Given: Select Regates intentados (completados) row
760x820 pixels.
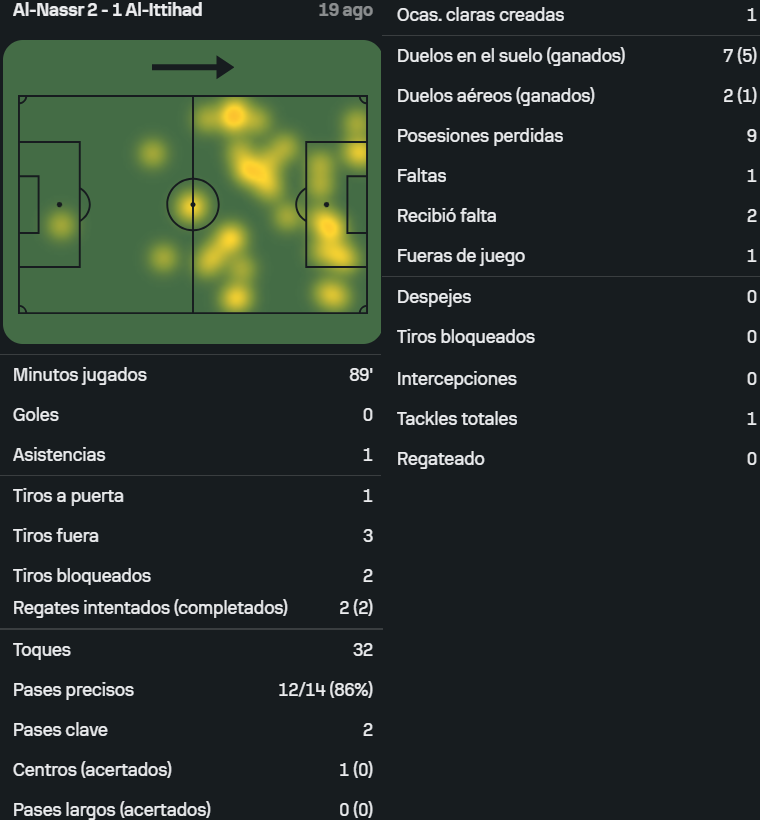Looking at the screenshot, I should (192, 608).
